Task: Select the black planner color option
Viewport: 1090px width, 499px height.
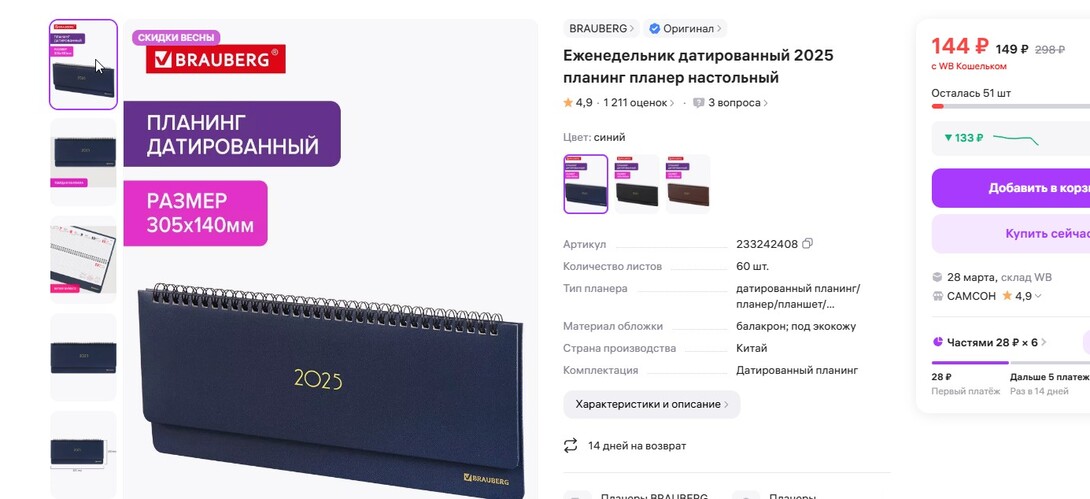Action: point(637,184)
